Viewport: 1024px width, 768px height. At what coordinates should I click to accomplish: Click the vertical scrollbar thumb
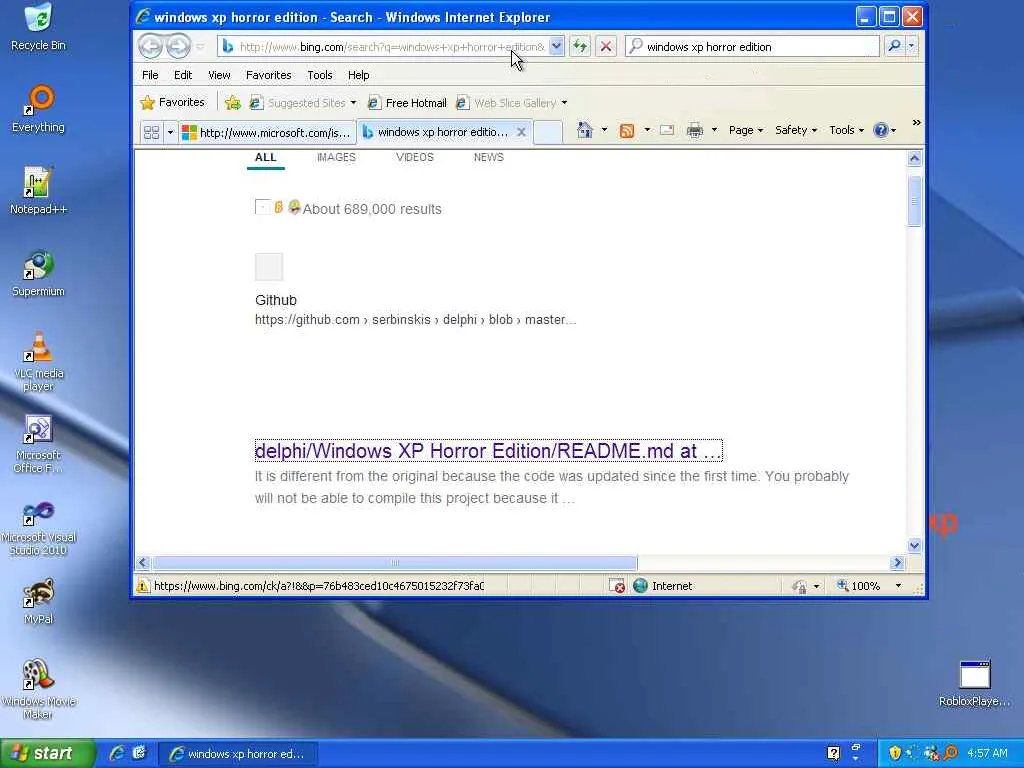pyautogui.click(x=914, y=202)
